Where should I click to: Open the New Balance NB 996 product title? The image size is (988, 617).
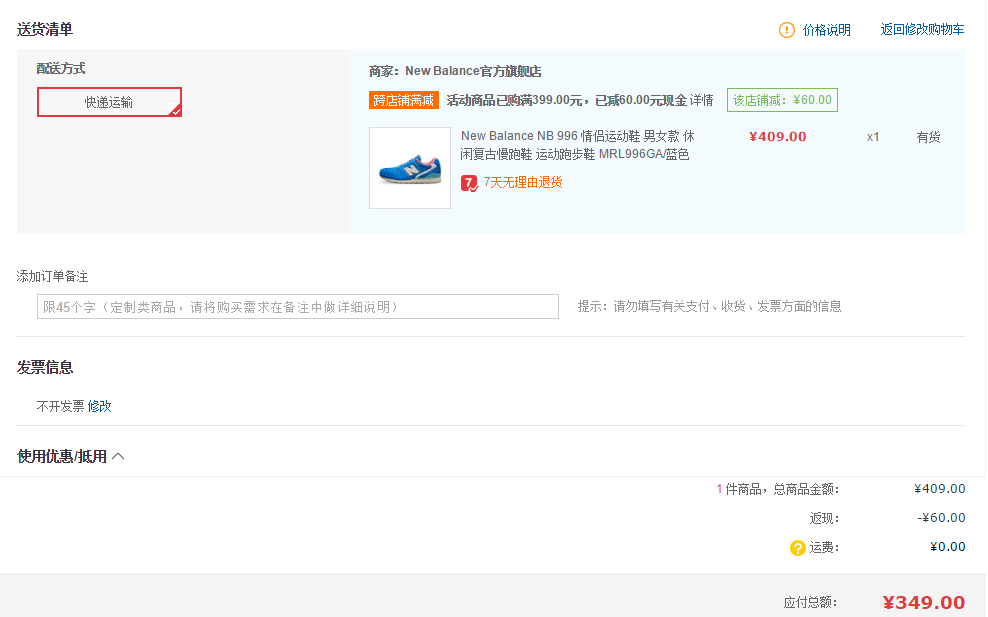pyautogui.click(x=577, y=145)
